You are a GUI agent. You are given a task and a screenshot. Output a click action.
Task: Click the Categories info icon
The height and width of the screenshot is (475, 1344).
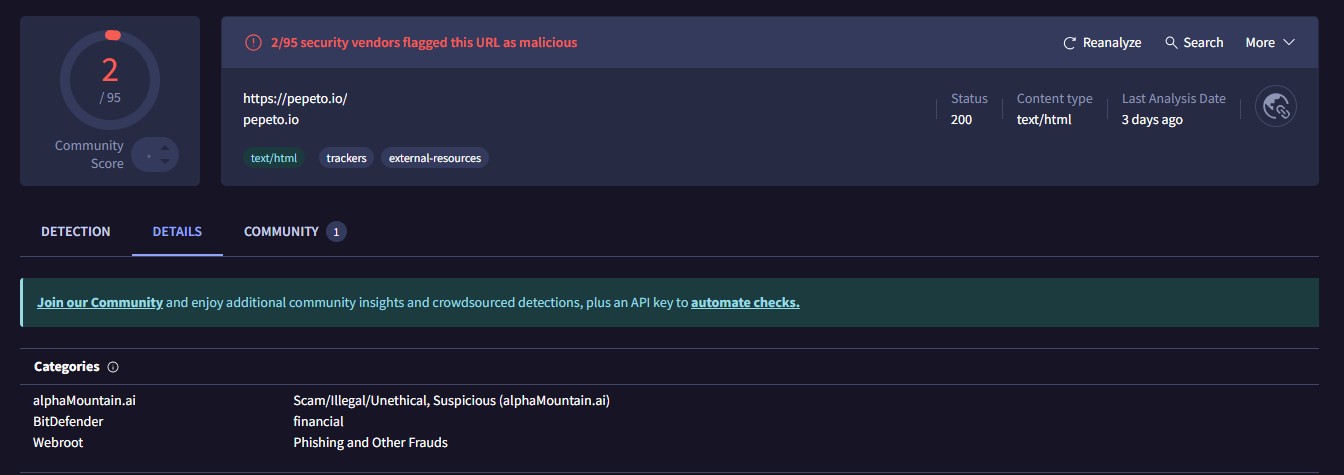coord(113,367)
